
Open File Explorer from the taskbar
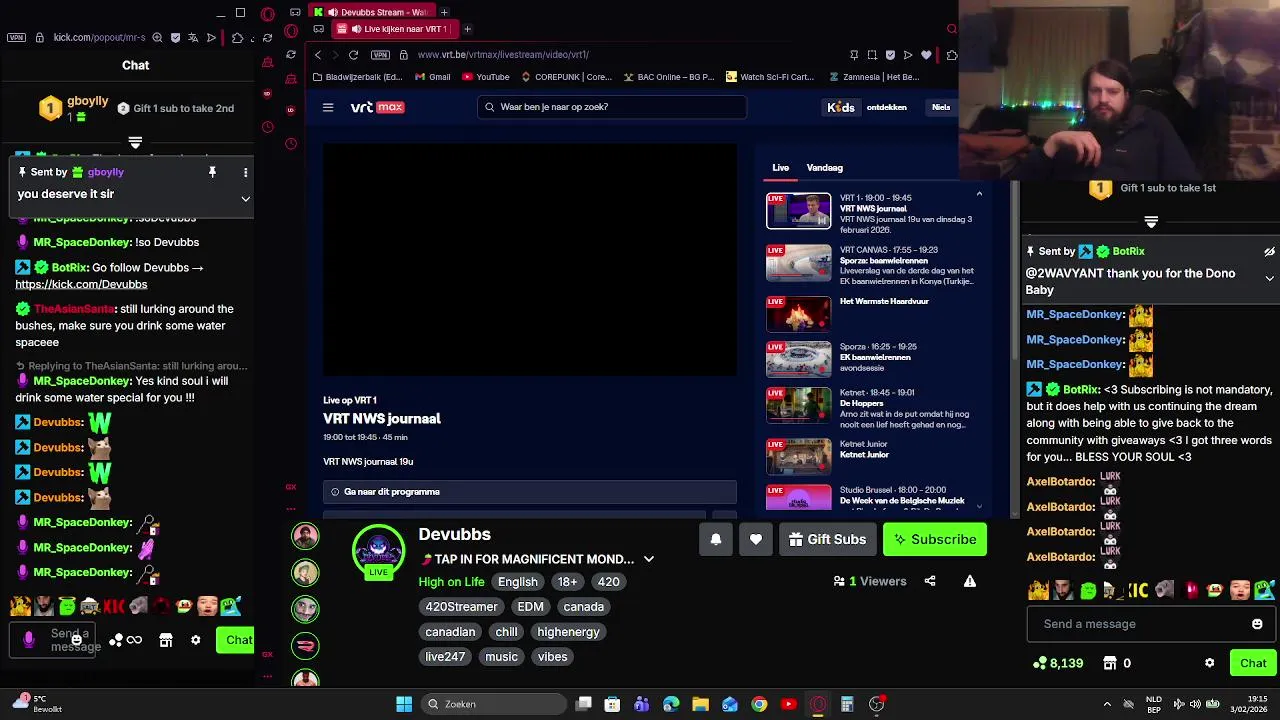[x=700, y=704]
